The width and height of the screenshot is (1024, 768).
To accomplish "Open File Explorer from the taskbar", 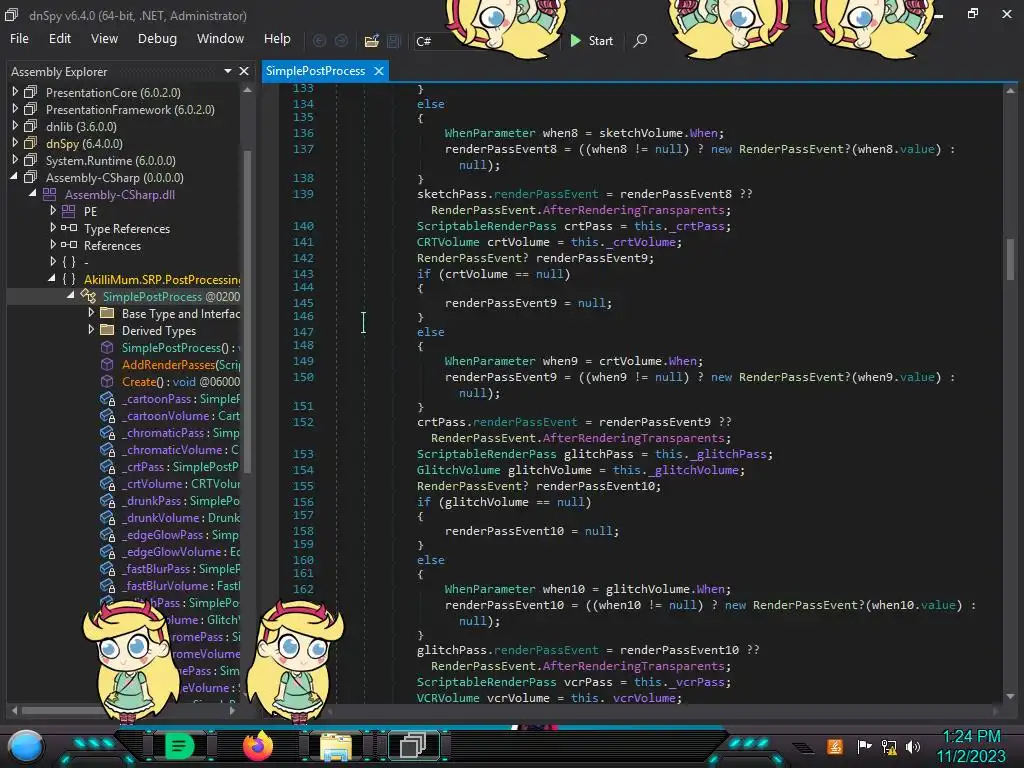I will tap(336, 746).
